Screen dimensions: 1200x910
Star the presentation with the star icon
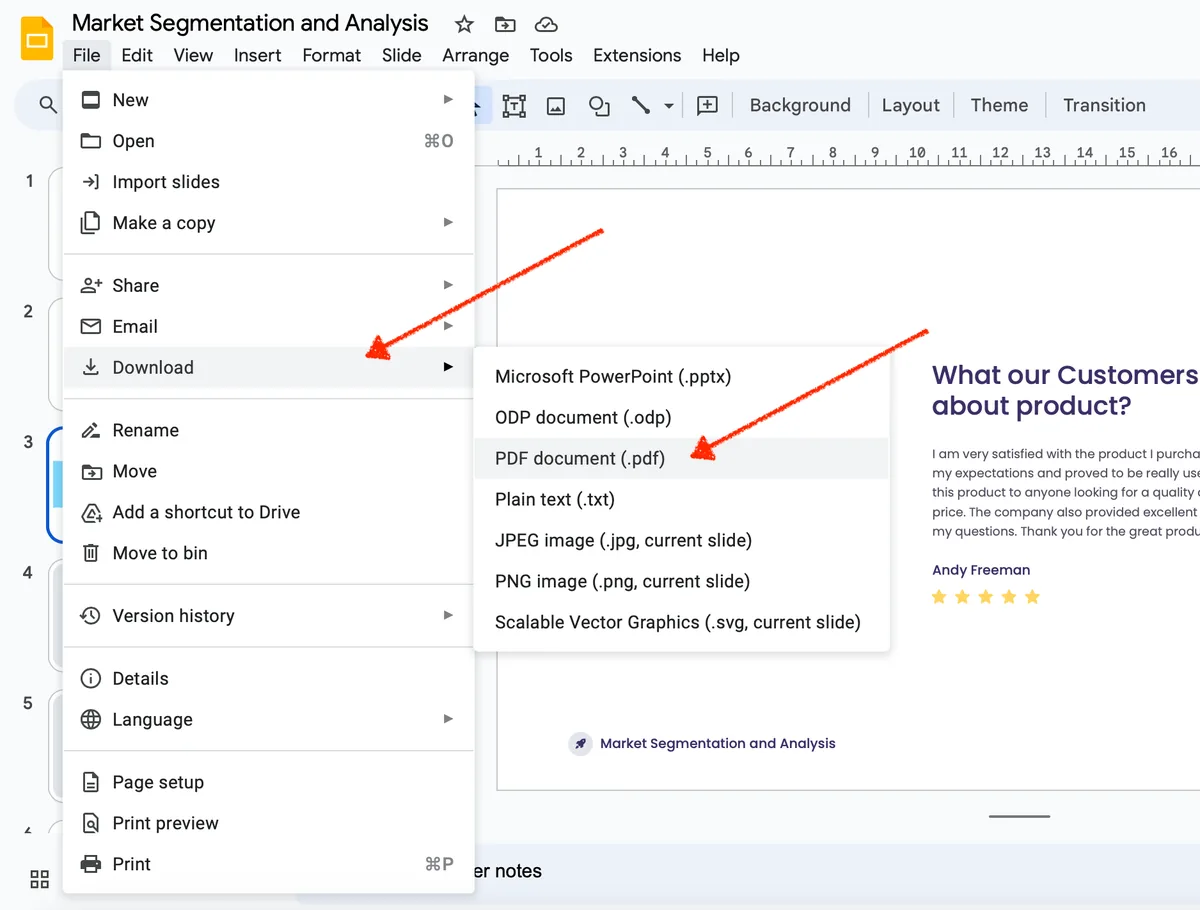coord(464,24)
